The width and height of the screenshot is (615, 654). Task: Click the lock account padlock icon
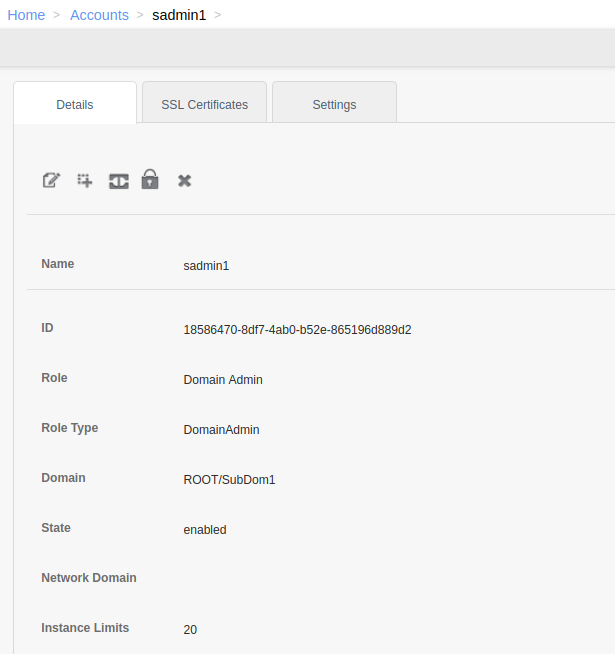[150, 179]
